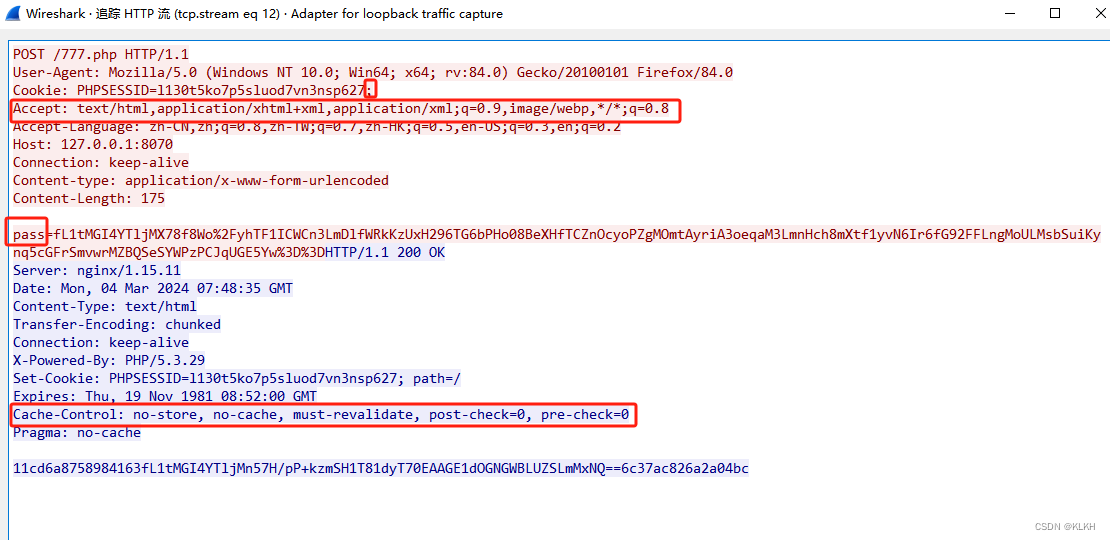Click the Pragma: no-cache line
The height and width of the screenshot is (540, 1110).
(x=77, y=432)
